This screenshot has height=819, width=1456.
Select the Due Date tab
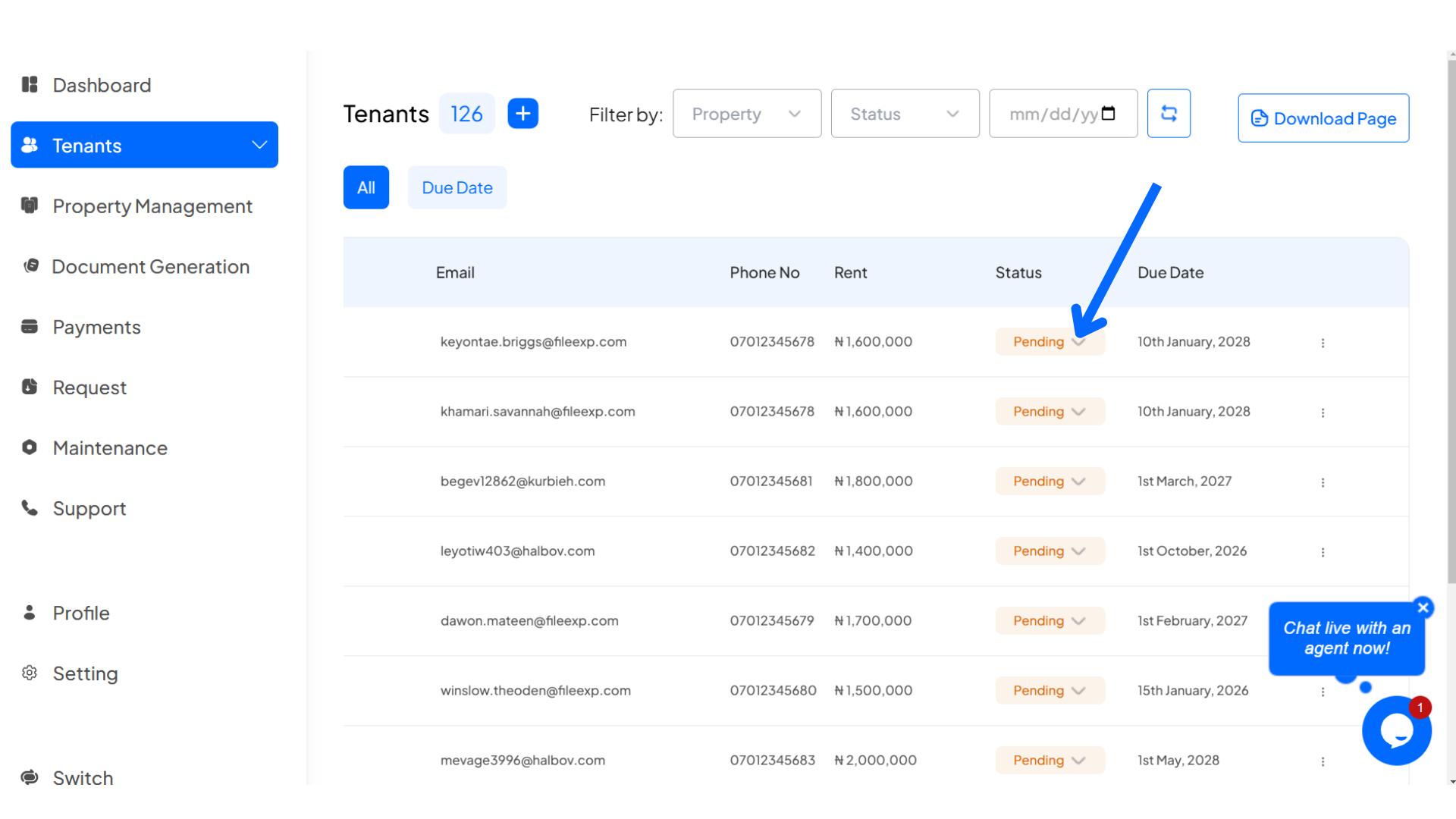tap(456, 187)
